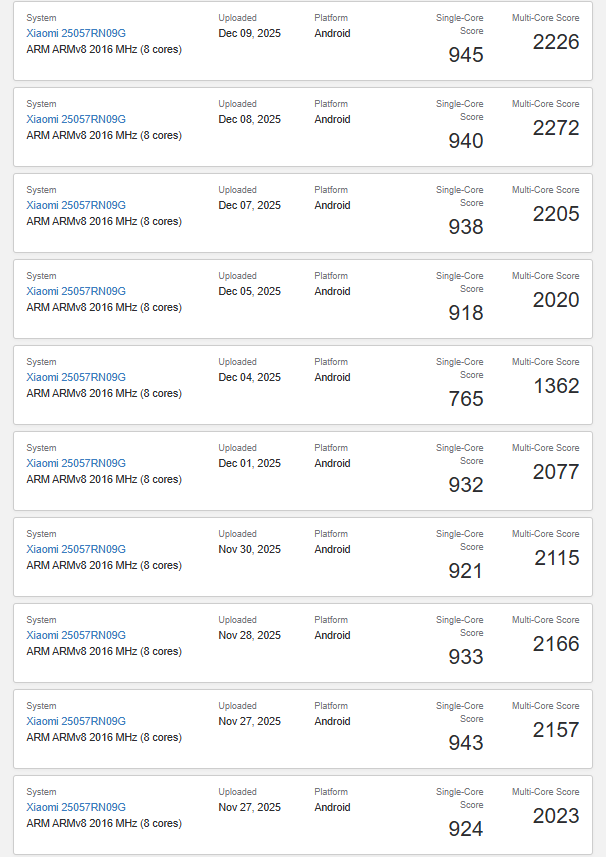
Task: Open Xiaomi 25057RN09G result uploaded Dec 01, 2025
Action: coord(76,463)
